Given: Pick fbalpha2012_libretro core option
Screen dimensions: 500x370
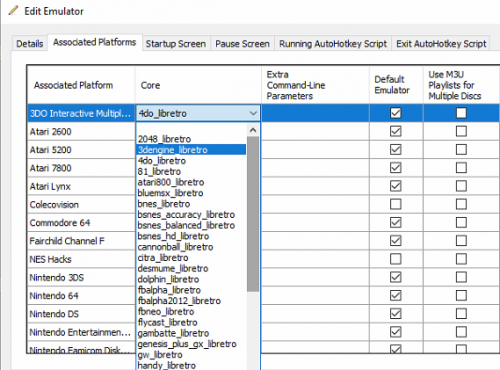Looking at the screenshot, I should coord(191,301).
